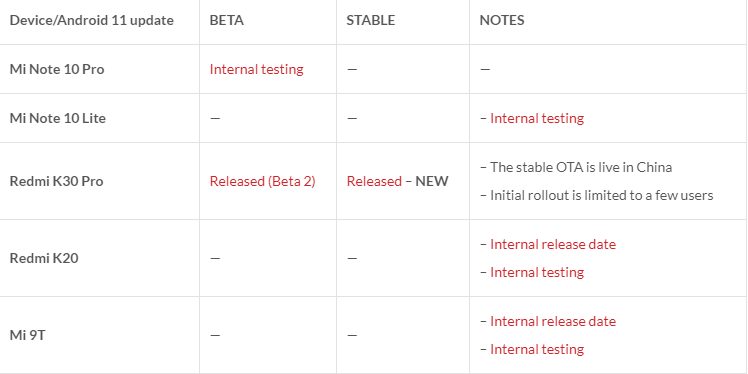Open the stable Released link for Redmi K30 Pro
The image size is (748, 374).
click(374, 181)
